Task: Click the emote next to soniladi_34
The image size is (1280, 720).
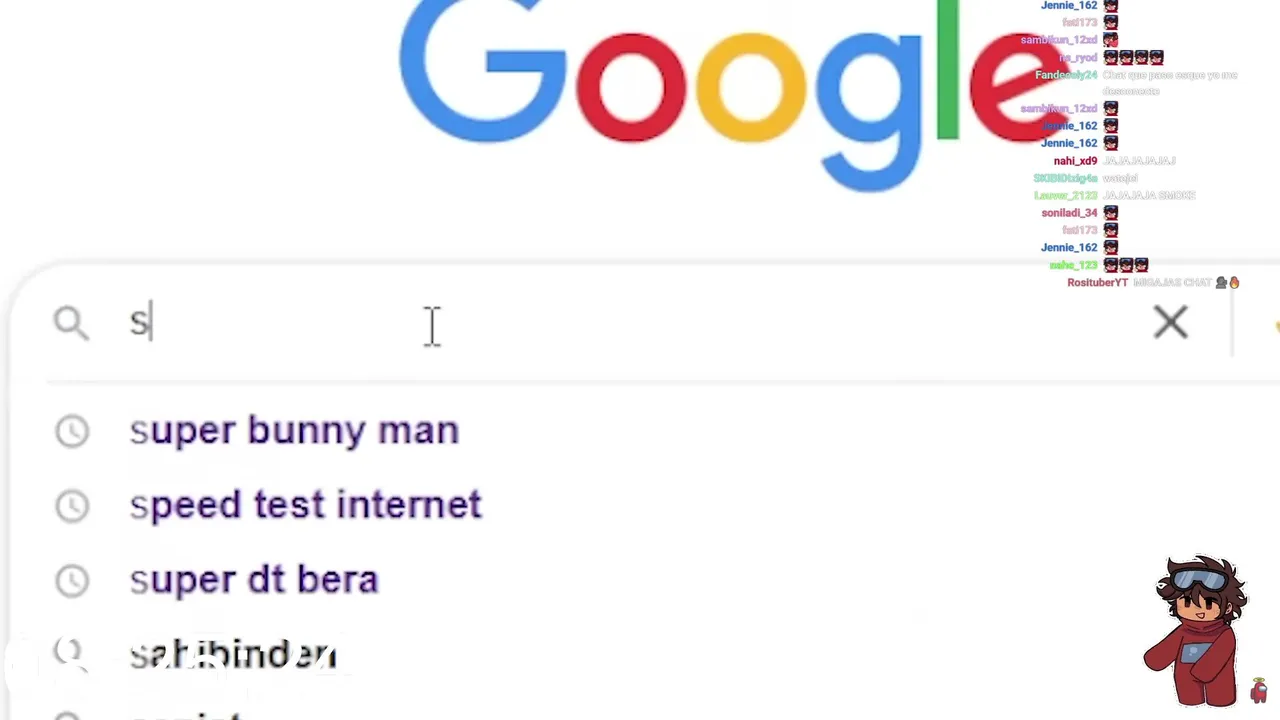Action: coord(1111,213)
